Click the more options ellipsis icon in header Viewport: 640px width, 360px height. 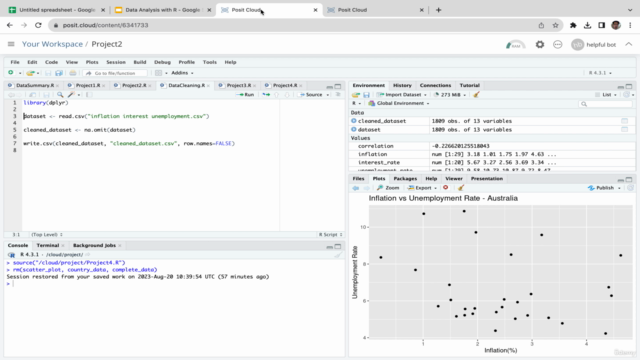(x=558, y=44)
